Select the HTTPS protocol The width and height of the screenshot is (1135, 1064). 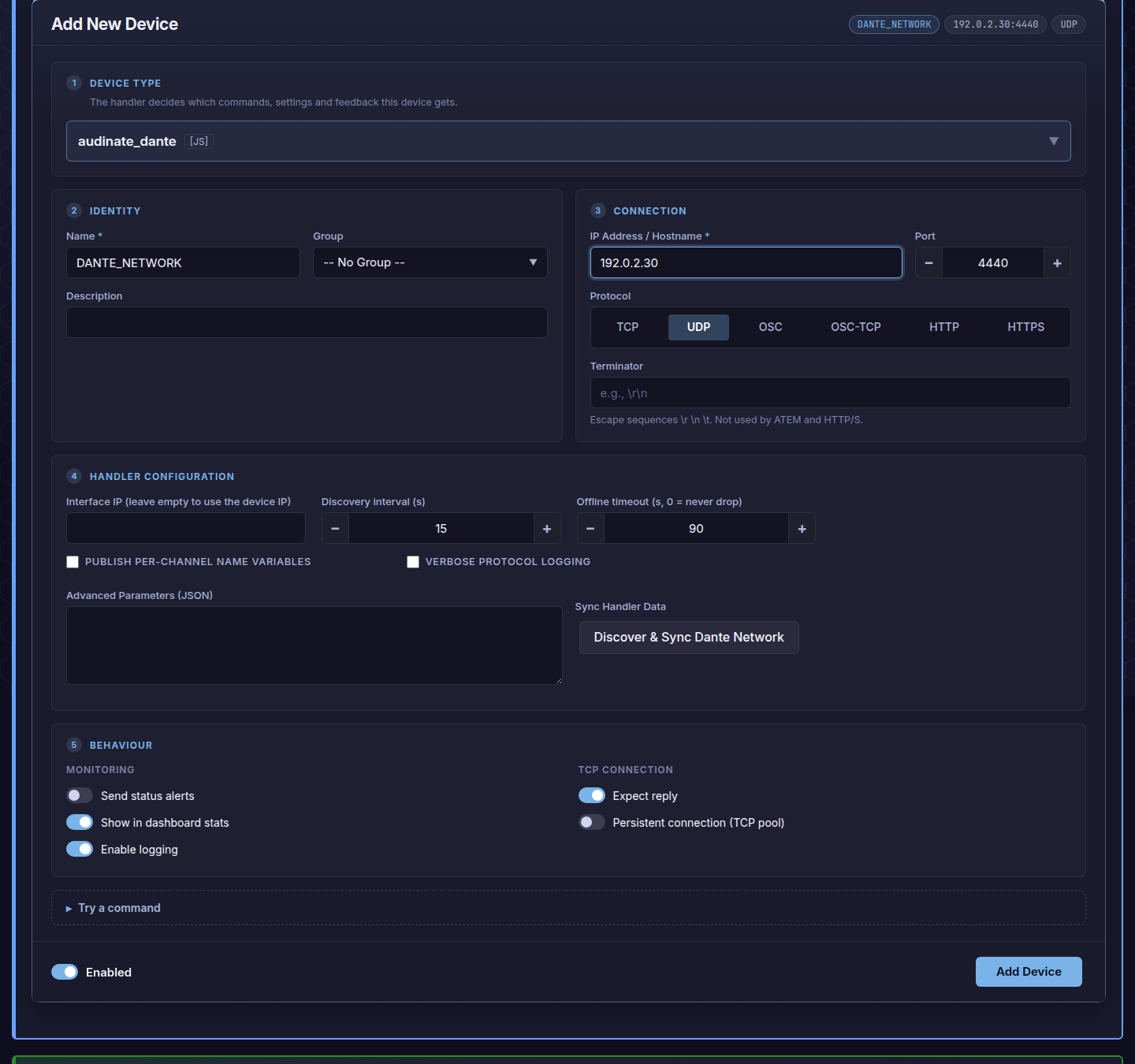tap(1025, 327)
